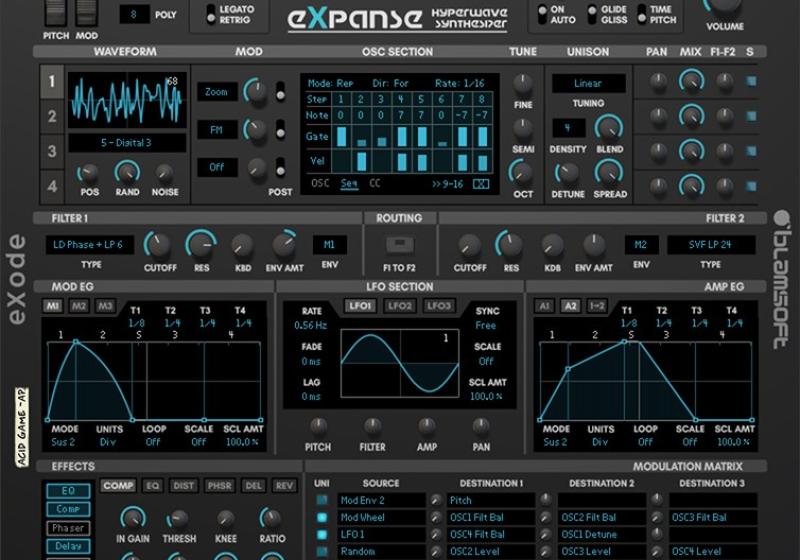Adjust Filter 1 CUTOFF knob
The image size is (800, 560).
click(157, 244)
